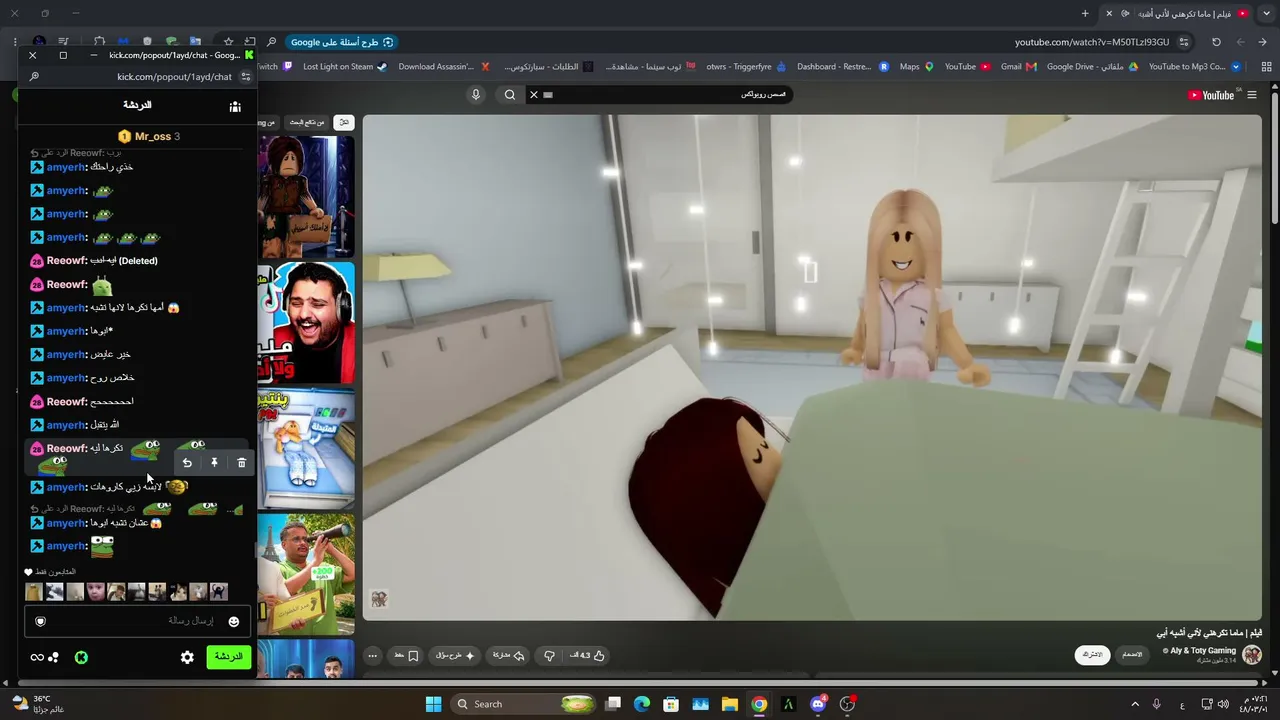Image resolution: width=1280 pixels, height=720 pixels.
Task: Open the weather widget showing 36°C
Action: tap(38, 704)
